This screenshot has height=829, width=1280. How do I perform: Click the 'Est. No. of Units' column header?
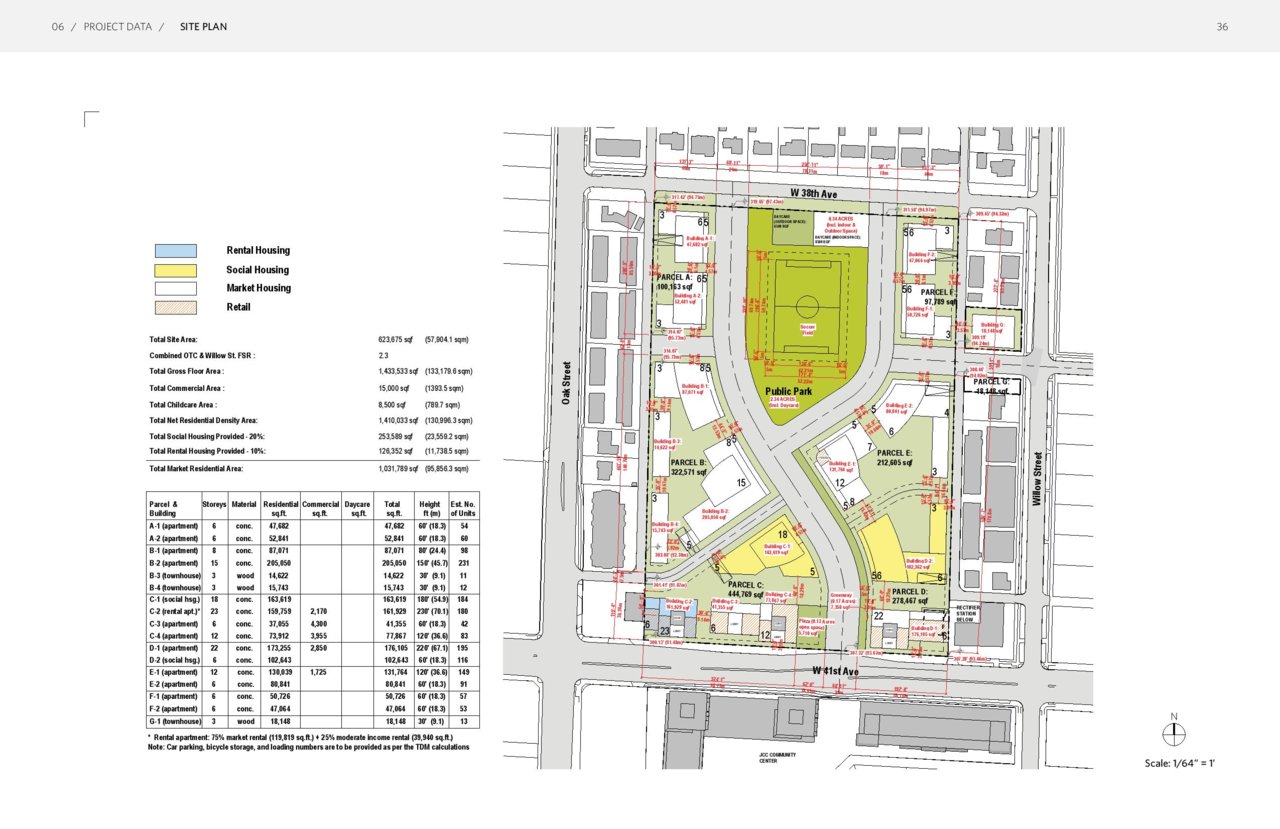tap(463, 508)
